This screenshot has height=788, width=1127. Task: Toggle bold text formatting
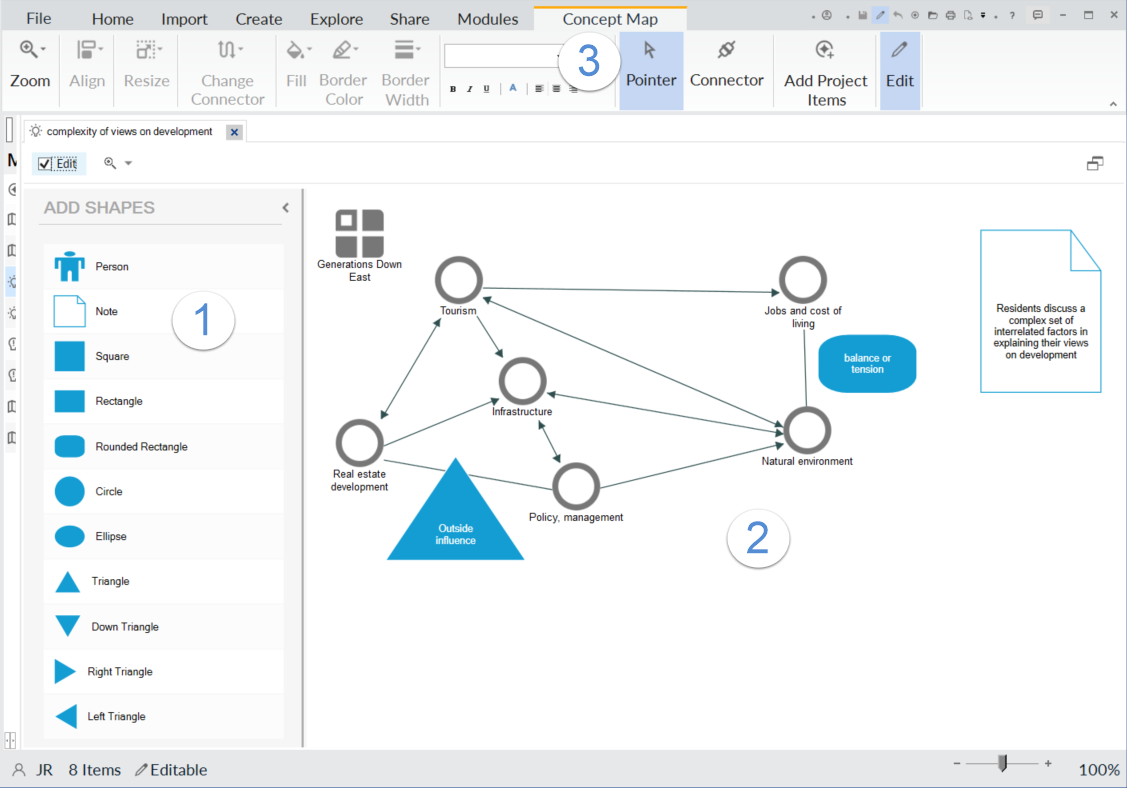pos(452,88)
